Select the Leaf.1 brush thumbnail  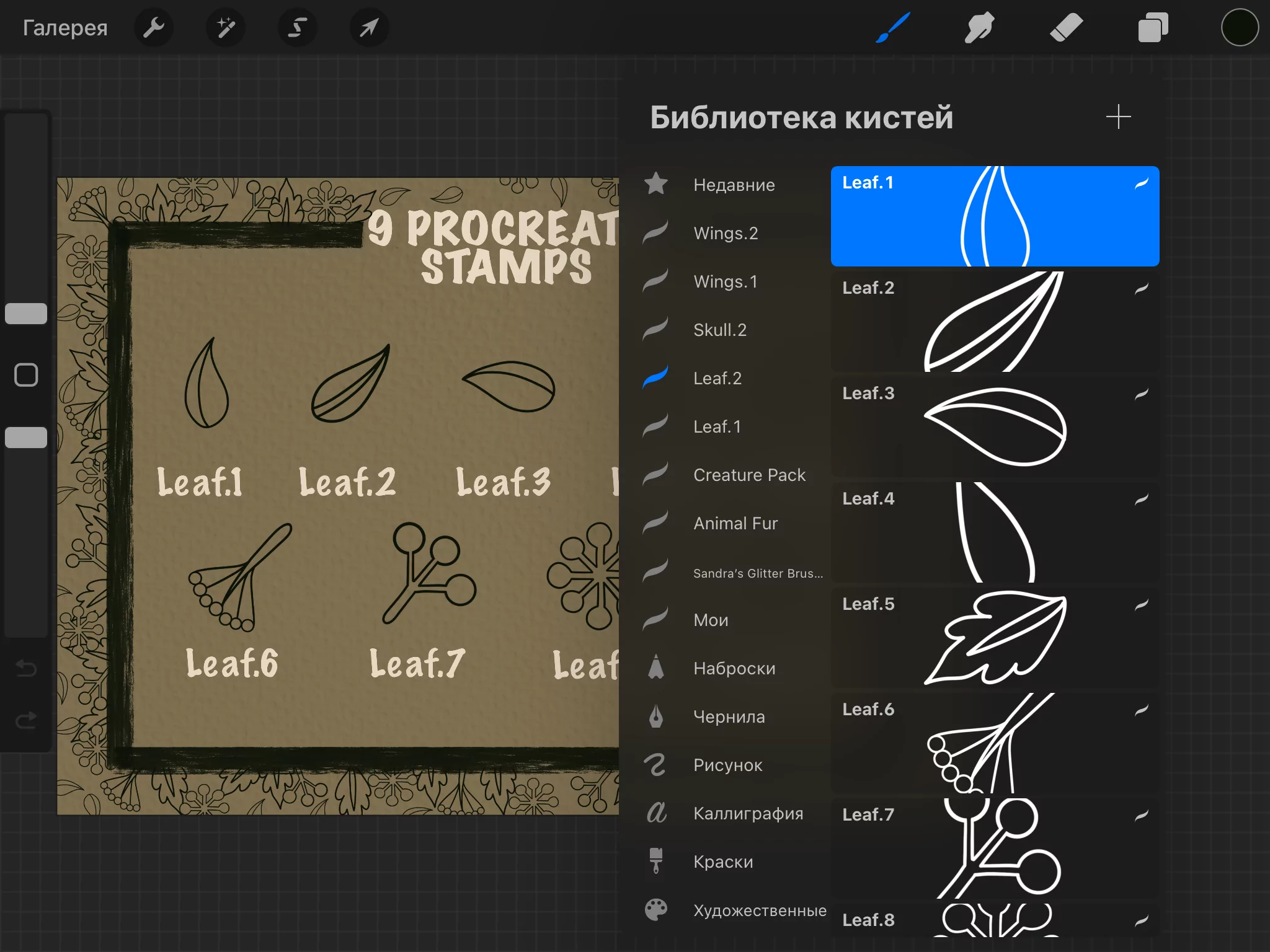pyautogui.click(x=995, y=216)
